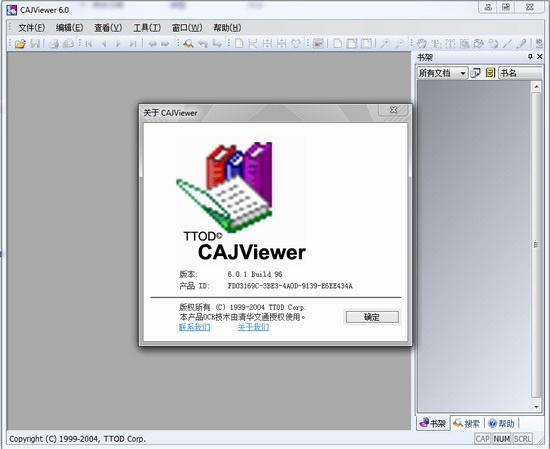
Task: Click the yellow list icon in 书架 panel
Action: coord(490,73)
